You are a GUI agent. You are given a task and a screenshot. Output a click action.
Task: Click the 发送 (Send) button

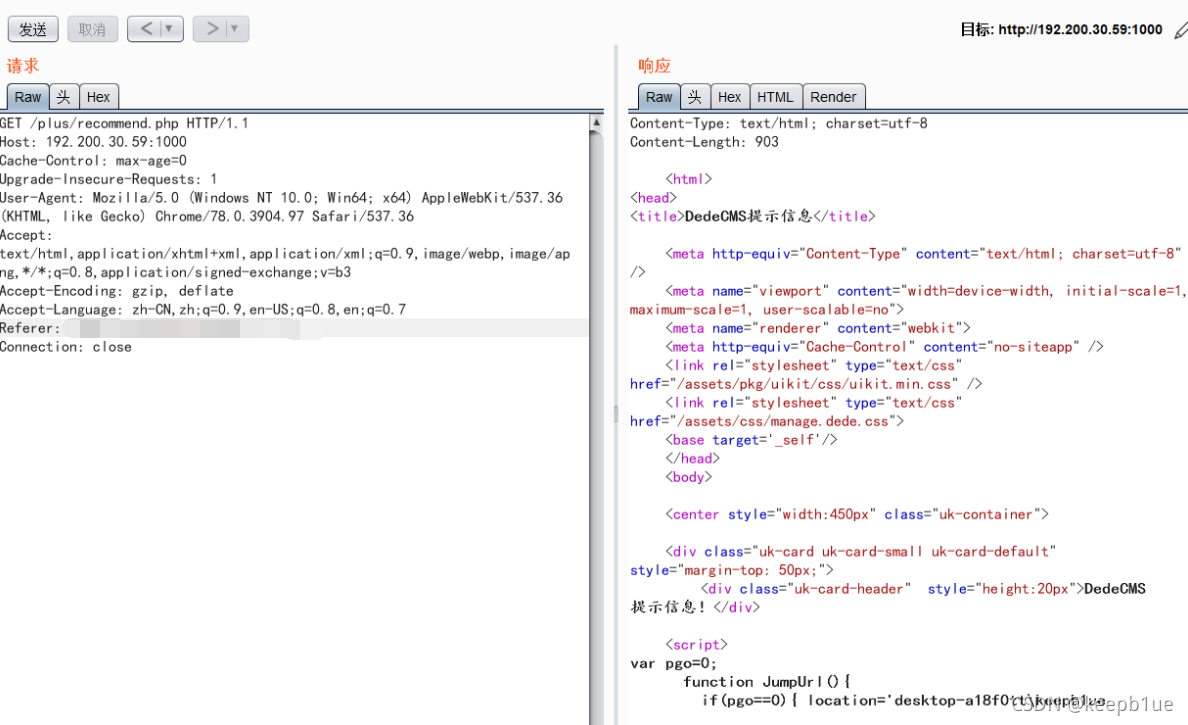33,30
